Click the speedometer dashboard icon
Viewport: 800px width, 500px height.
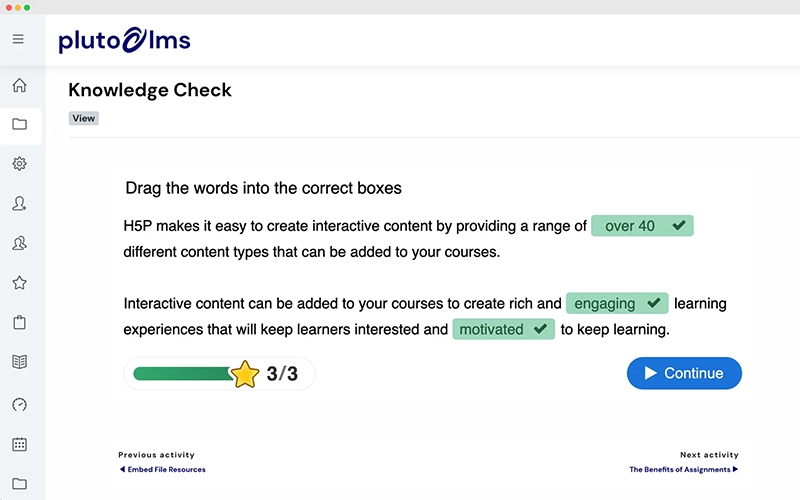(x=19, y=404)
